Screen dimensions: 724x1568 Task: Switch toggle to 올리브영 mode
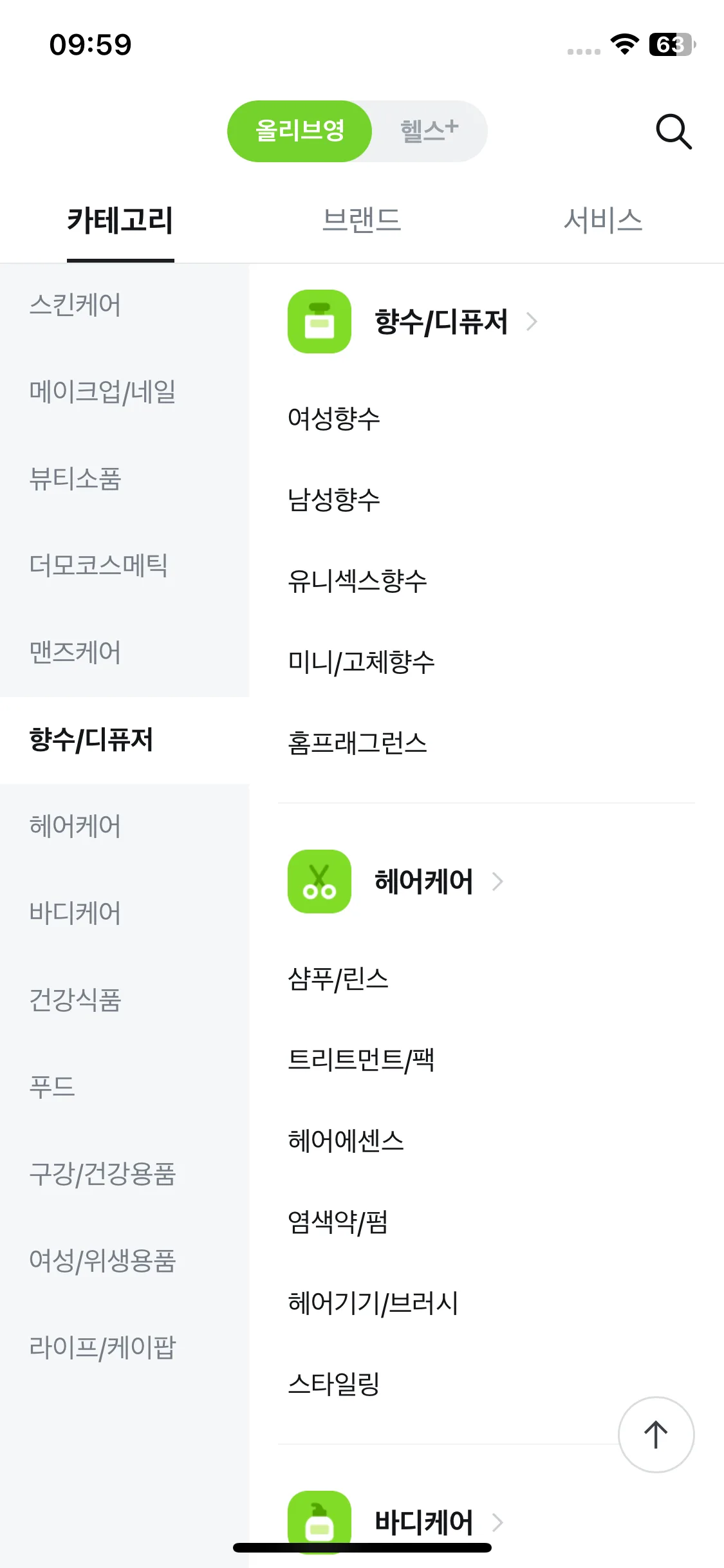(300, 131)
